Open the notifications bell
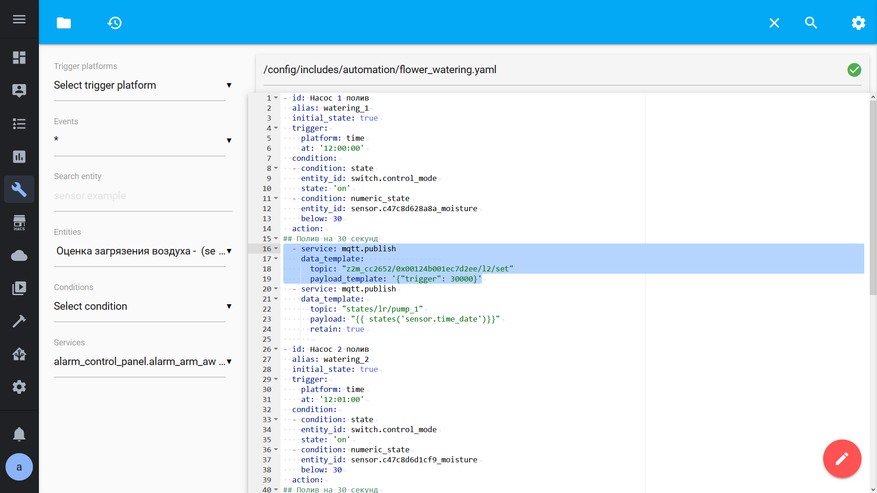Viewport: 877px width, 493px height. tap(19, 434)
